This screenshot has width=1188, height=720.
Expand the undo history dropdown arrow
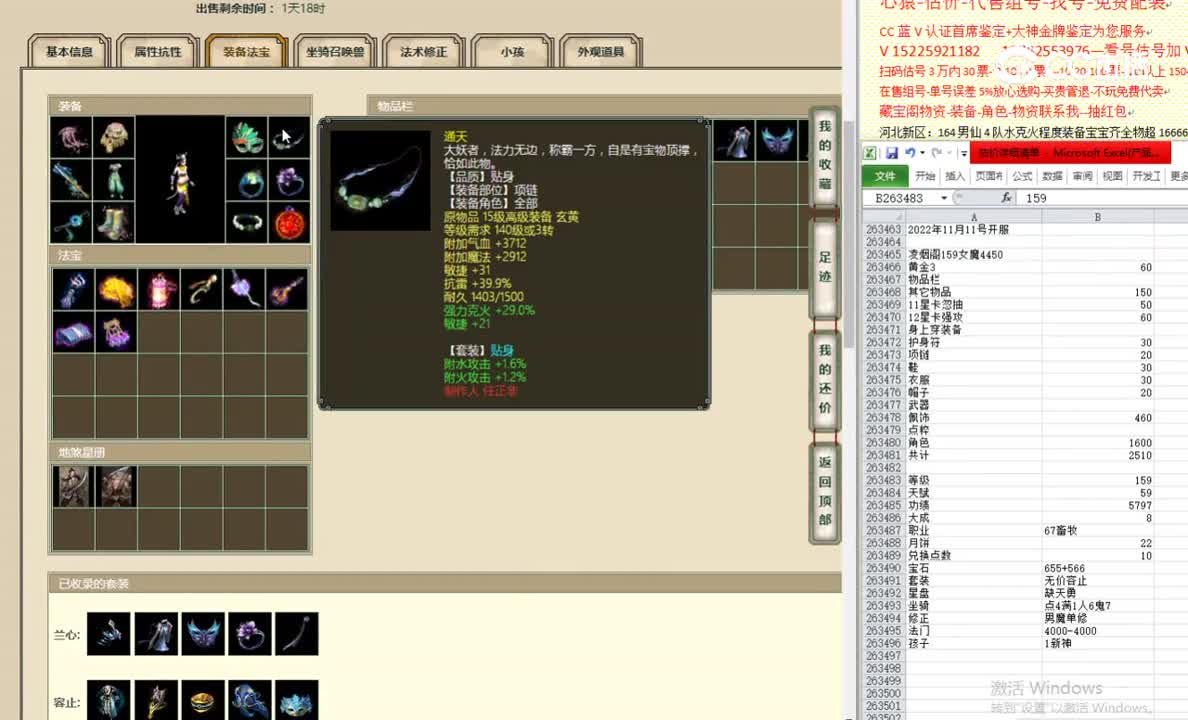click(922, 153)
